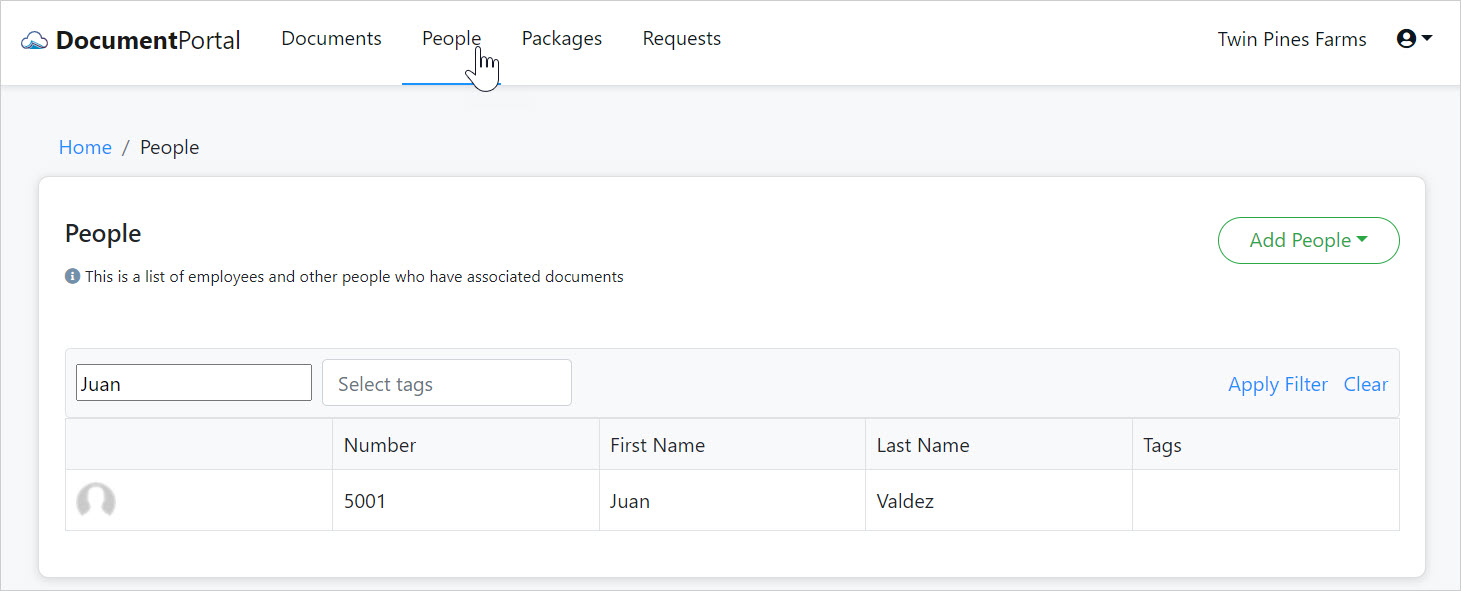Clear the filter using the Clear link
The width and height of the screenshot is (1461, 591).
click(x=1365, y=385)
